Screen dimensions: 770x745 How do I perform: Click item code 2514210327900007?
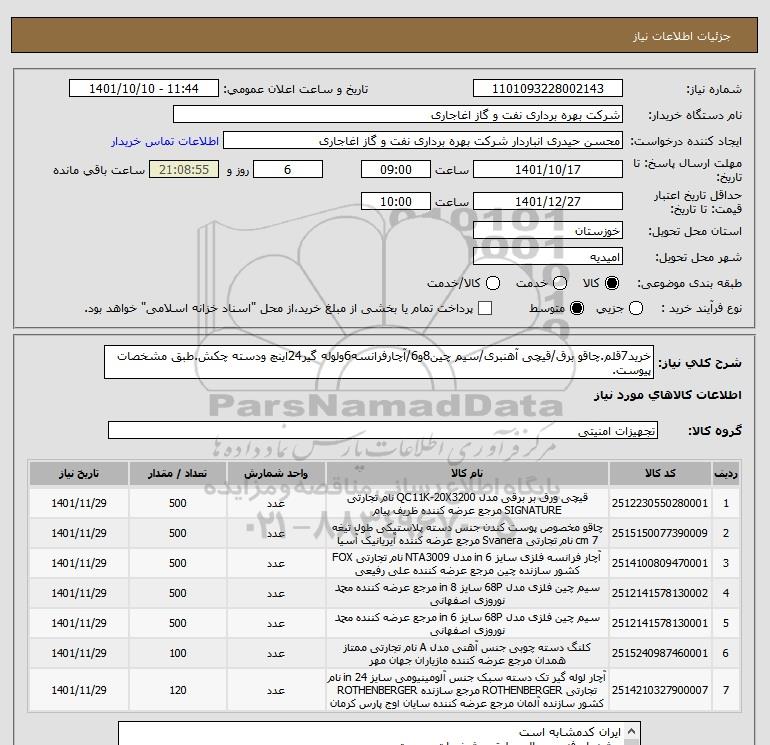coord(660,690)
